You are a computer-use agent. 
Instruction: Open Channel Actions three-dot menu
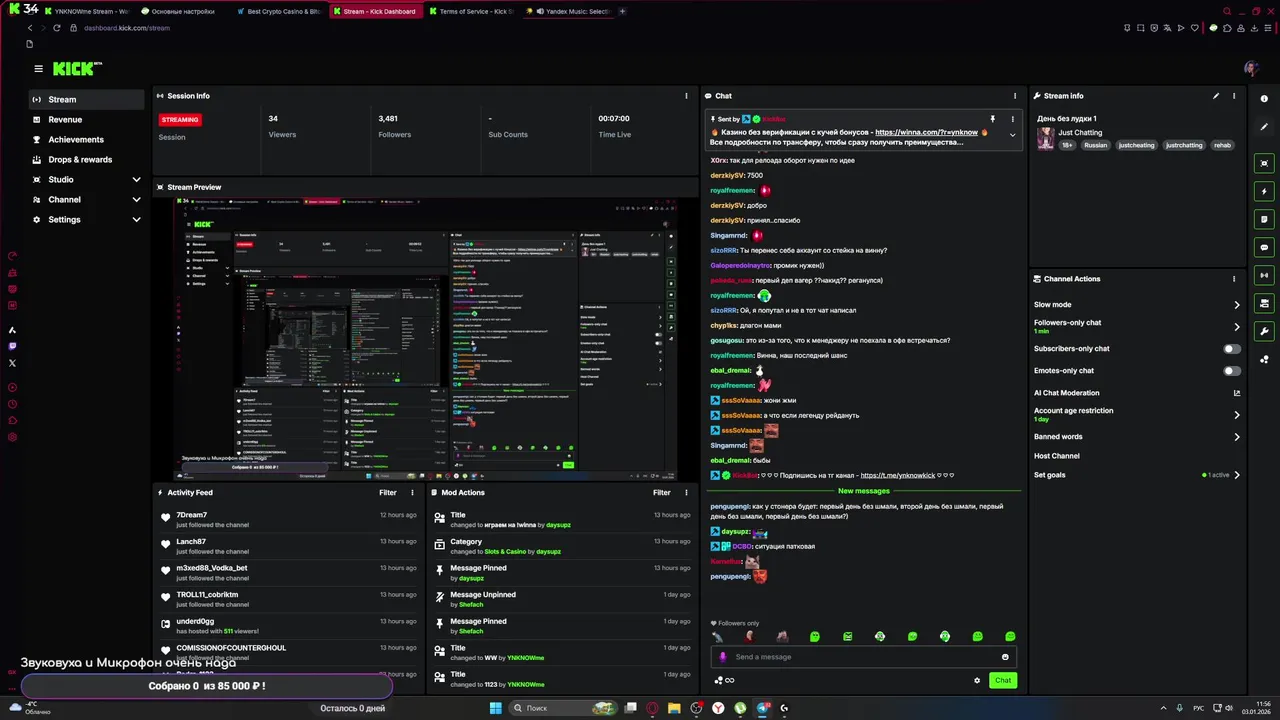[1234, 279]
